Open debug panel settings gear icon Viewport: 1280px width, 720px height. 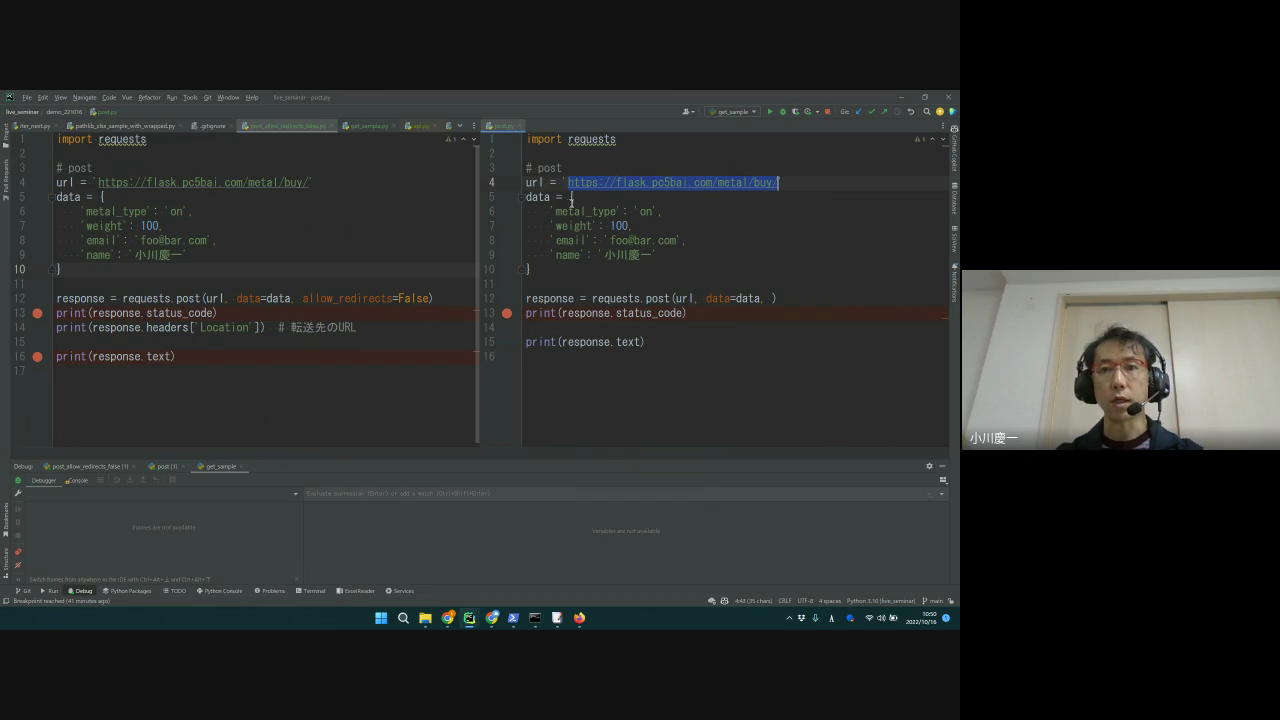(x=929, y=466)
